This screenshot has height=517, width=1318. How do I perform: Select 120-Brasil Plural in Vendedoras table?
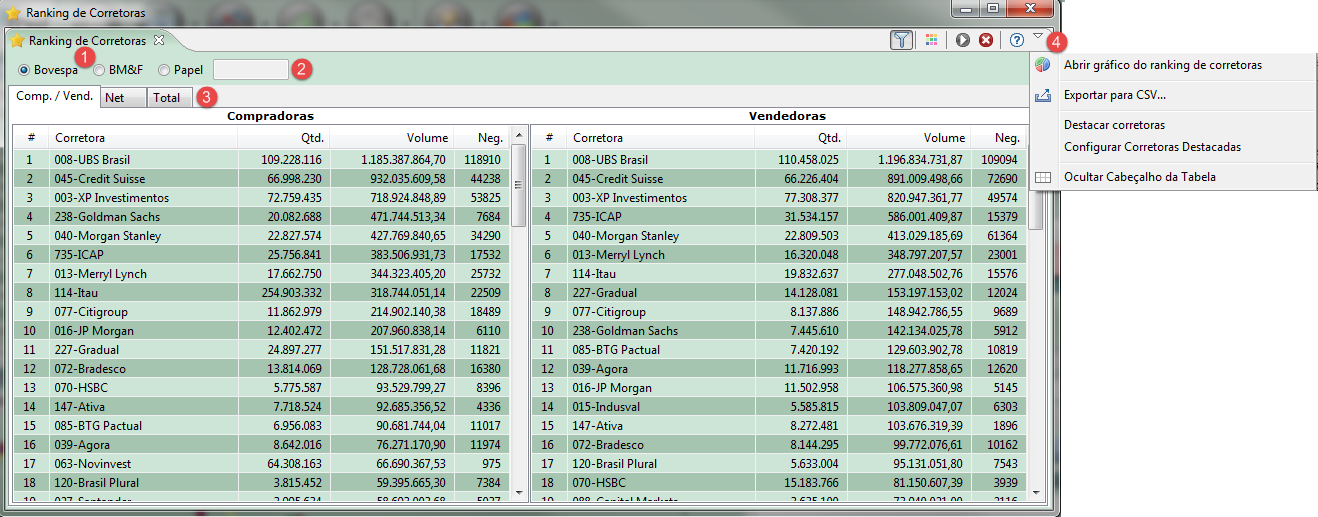(779, 463)
